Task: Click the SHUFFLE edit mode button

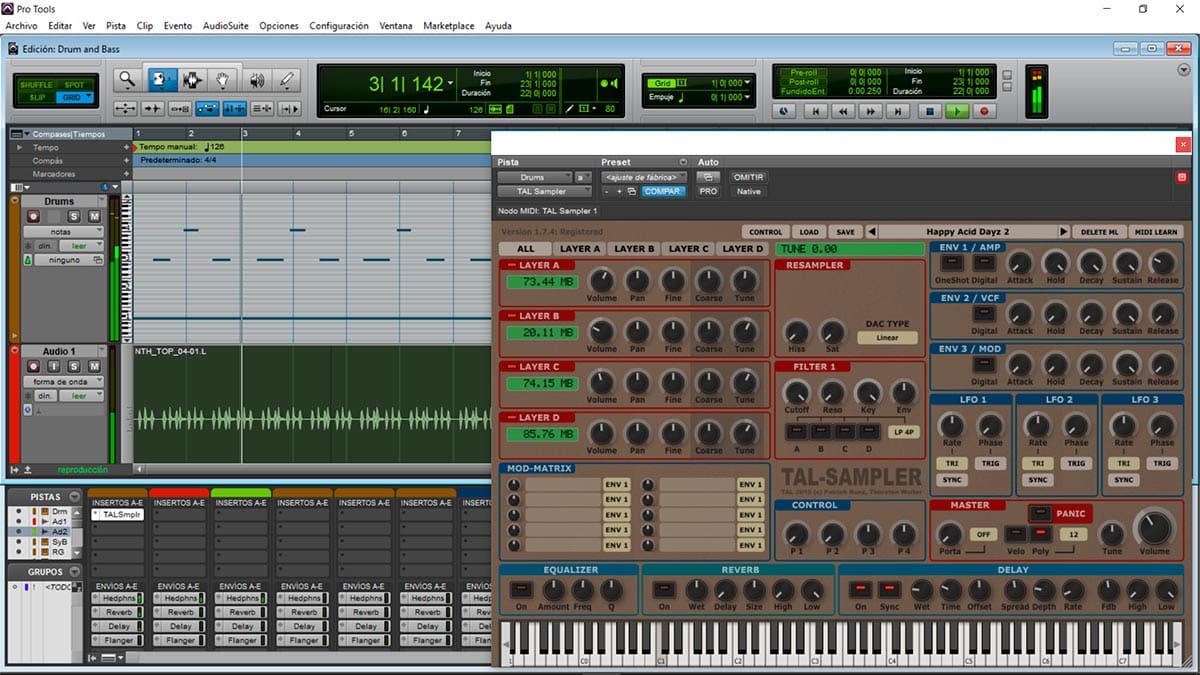Action: coord(36,84)
